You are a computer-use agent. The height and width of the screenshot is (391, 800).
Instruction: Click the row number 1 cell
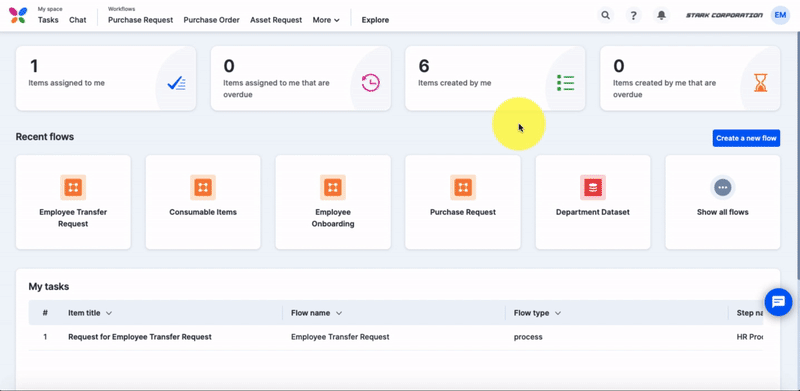click(x=45, y=337)
